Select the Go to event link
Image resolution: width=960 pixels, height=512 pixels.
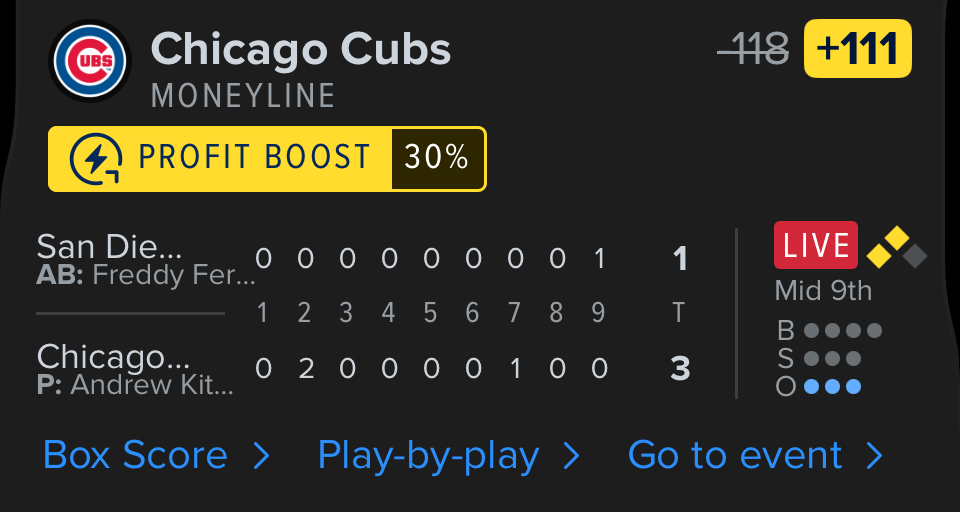pyautogui.click(x=735, y=456)
